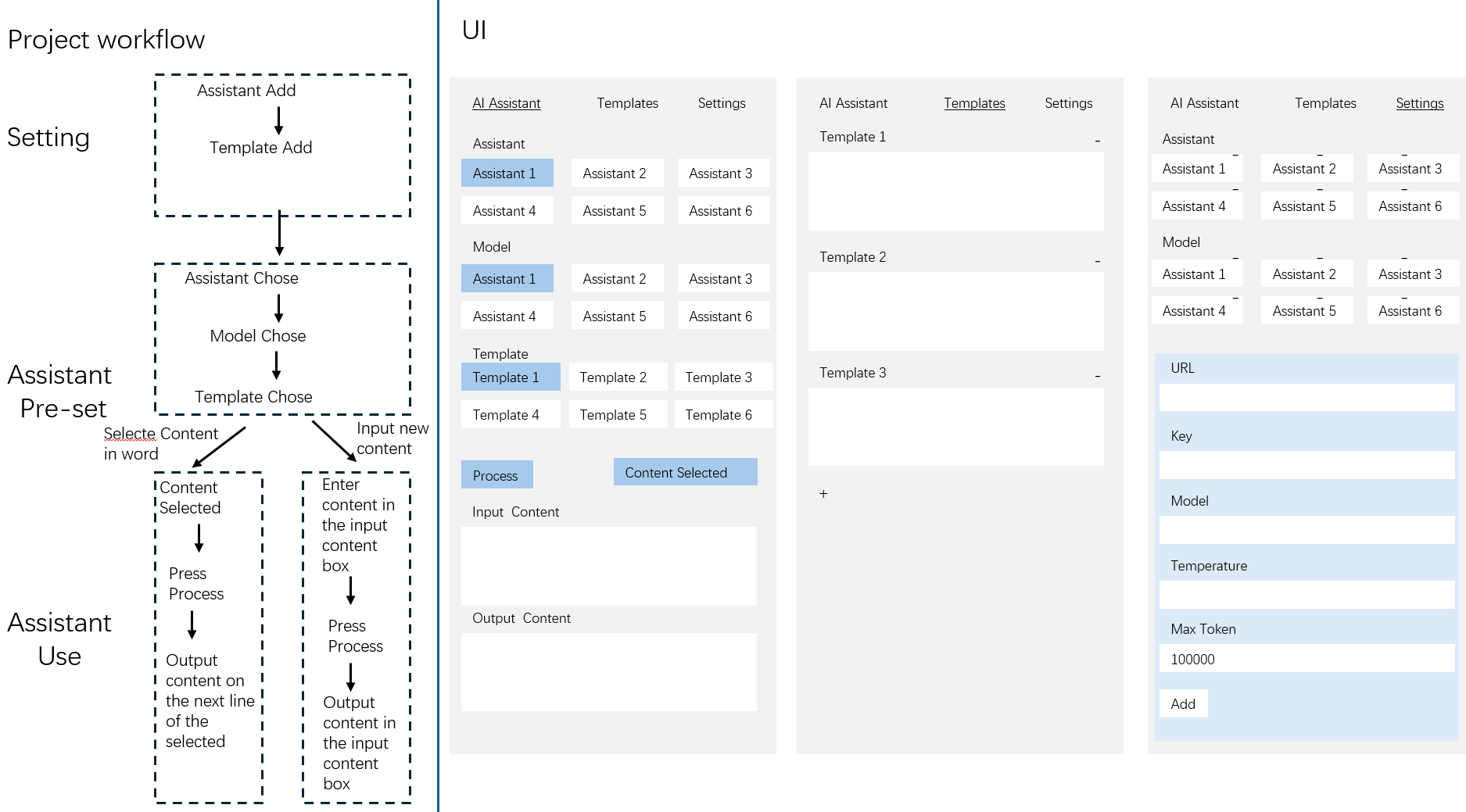Focus the Temperature input field
Image resolution: width=1466 pixels, height=812 pixels.
pos(1307,594)
